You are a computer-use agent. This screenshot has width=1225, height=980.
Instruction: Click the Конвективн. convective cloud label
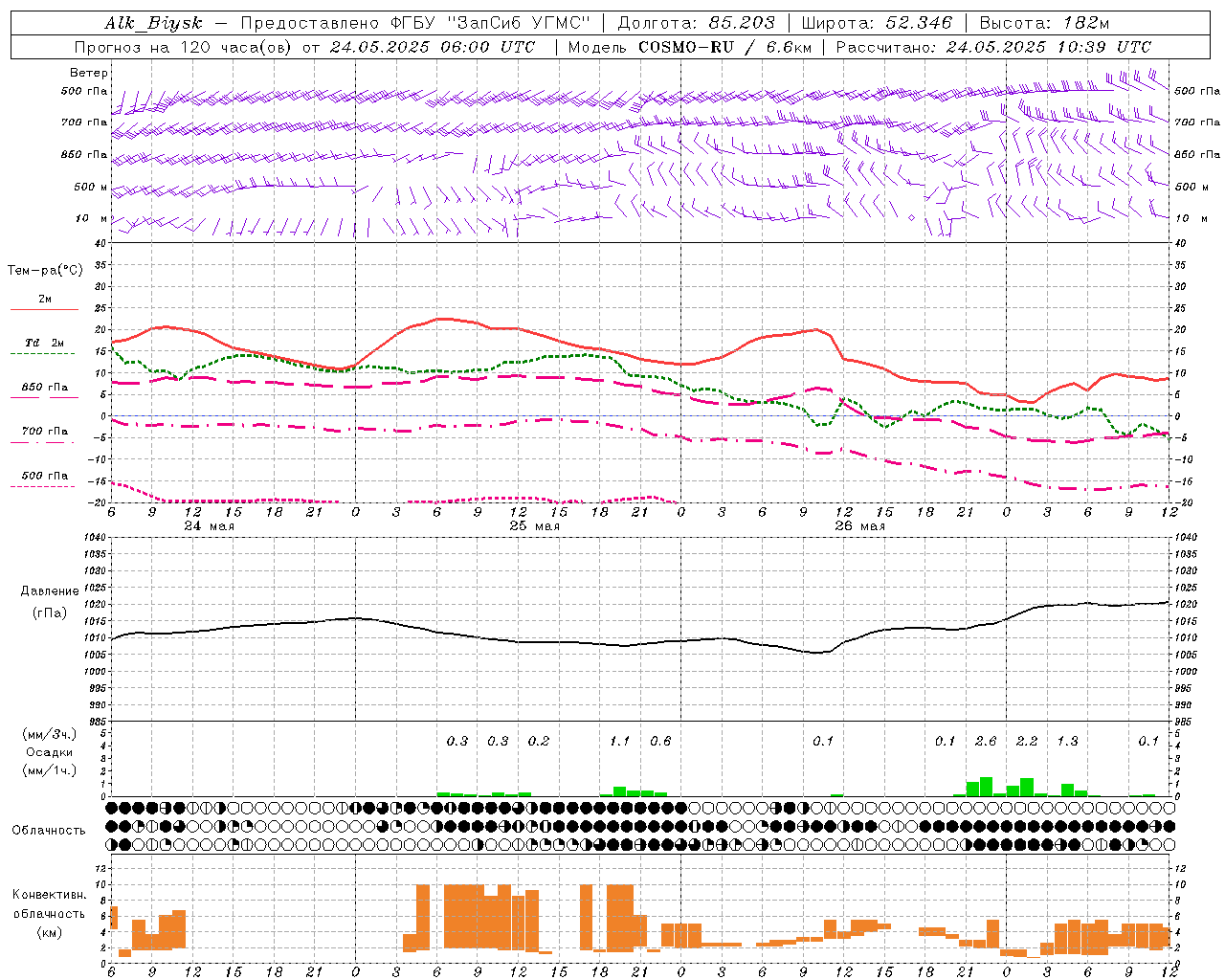tap(49, 895)
